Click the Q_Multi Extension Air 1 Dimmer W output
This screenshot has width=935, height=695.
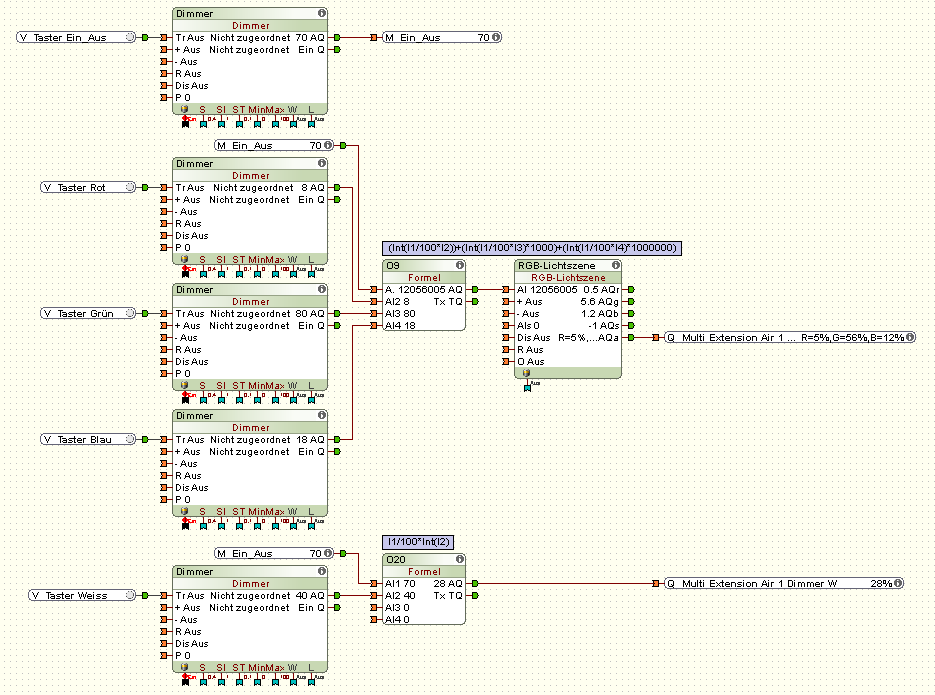click(x=760, y=583)
